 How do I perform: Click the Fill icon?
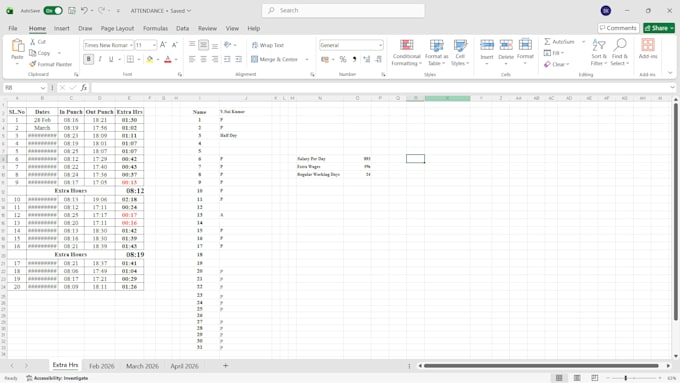point(547,53)
